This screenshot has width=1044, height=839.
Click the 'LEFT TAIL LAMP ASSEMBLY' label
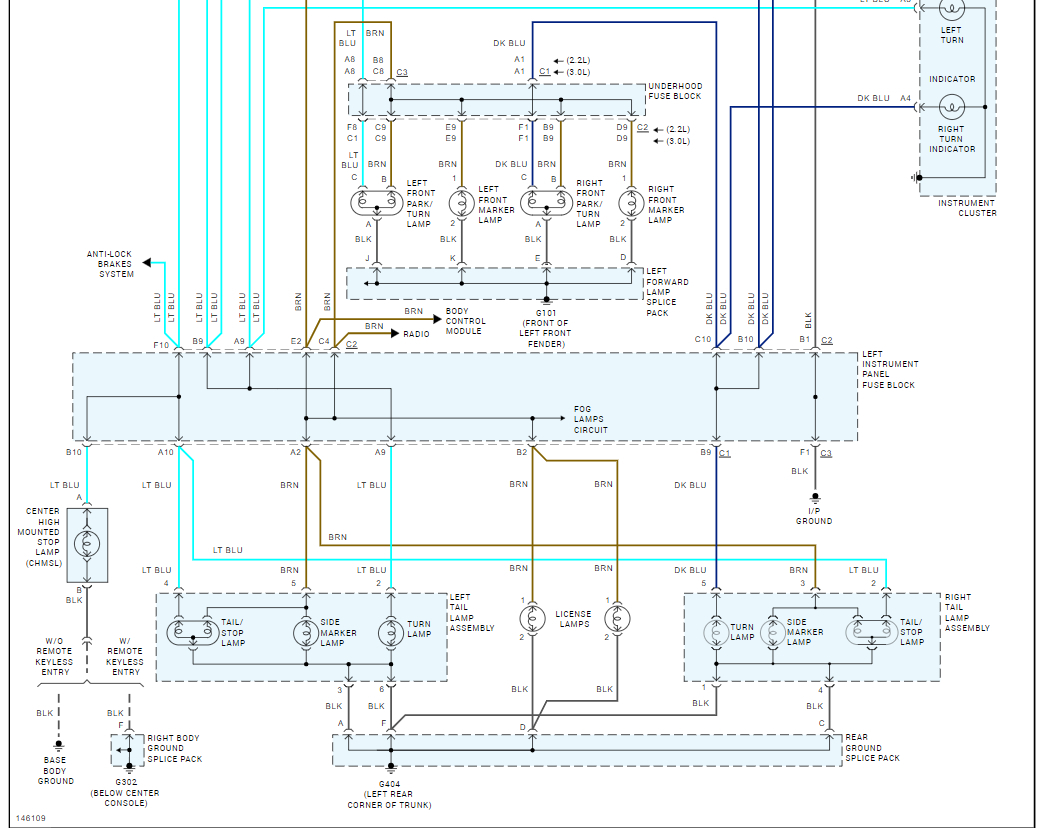point(471,613)
